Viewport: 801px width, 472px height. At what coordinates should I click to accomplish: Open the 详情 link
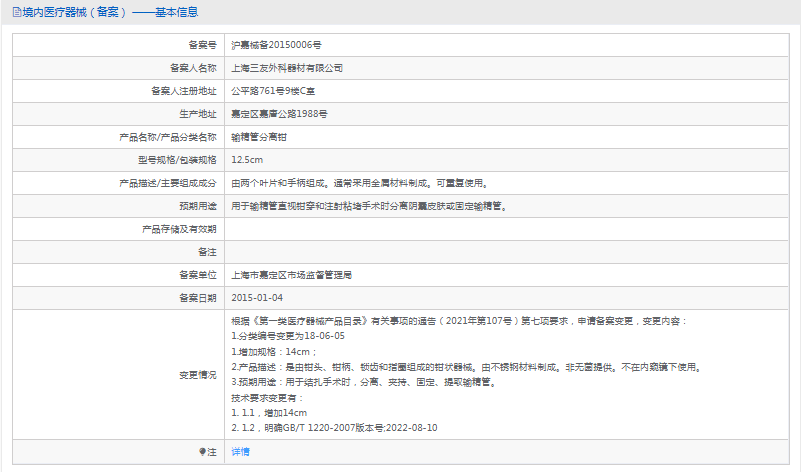[x=241, y=452]
